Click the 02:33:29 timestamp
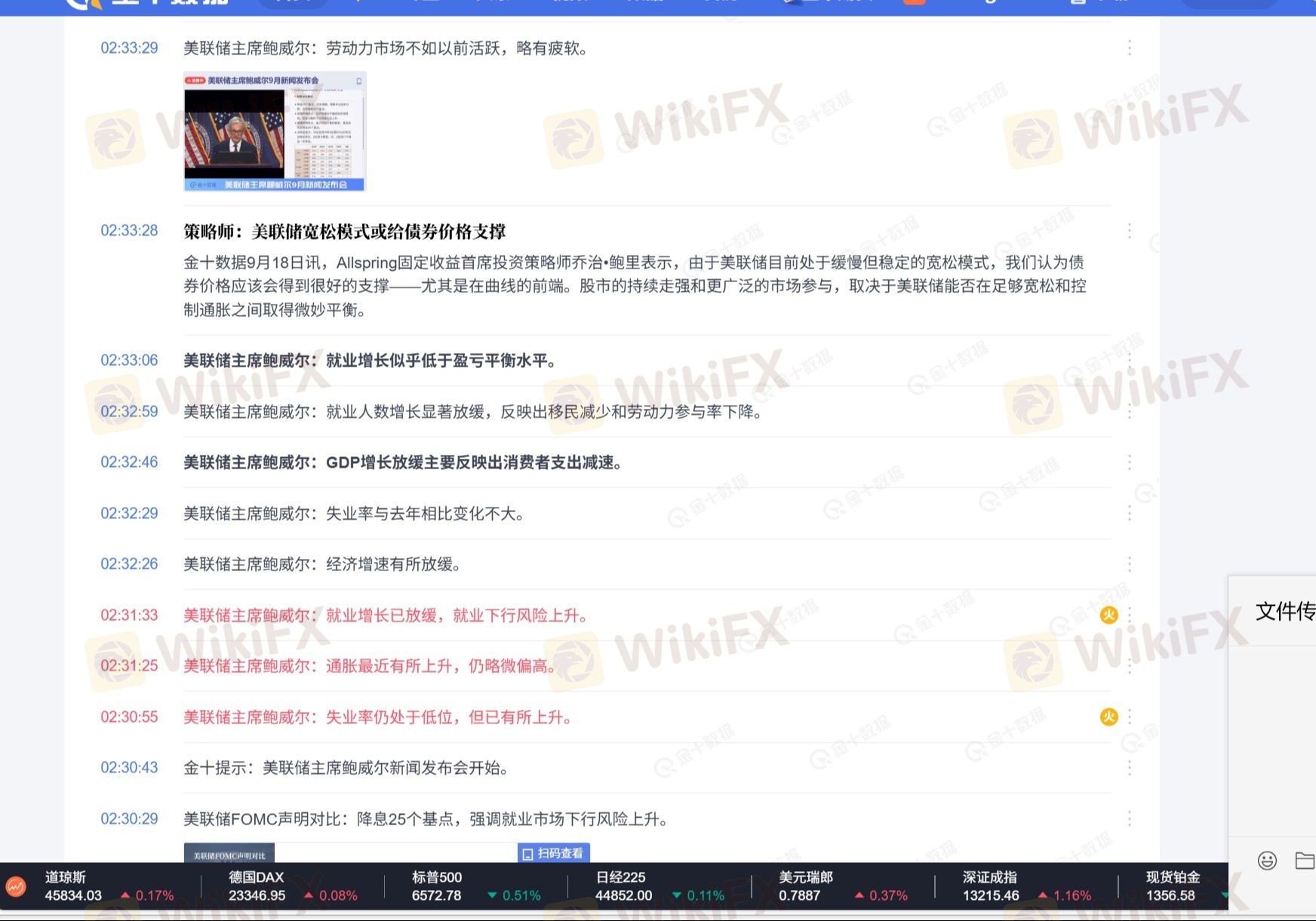 coord(129,48)
